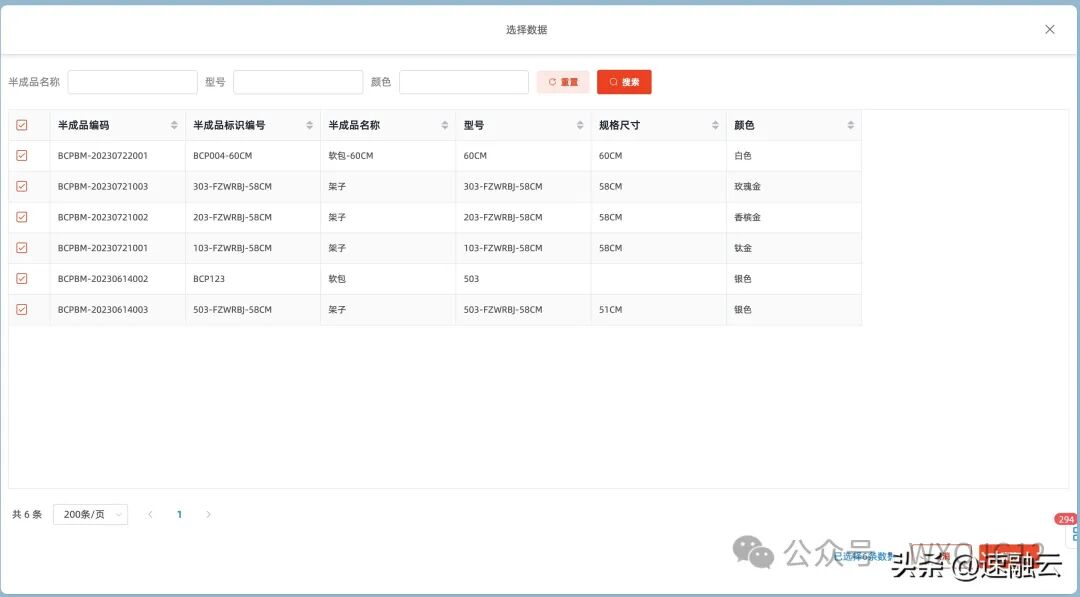Click color cell 香槟金
The image size is (1080, 597).
click(747, 217)
